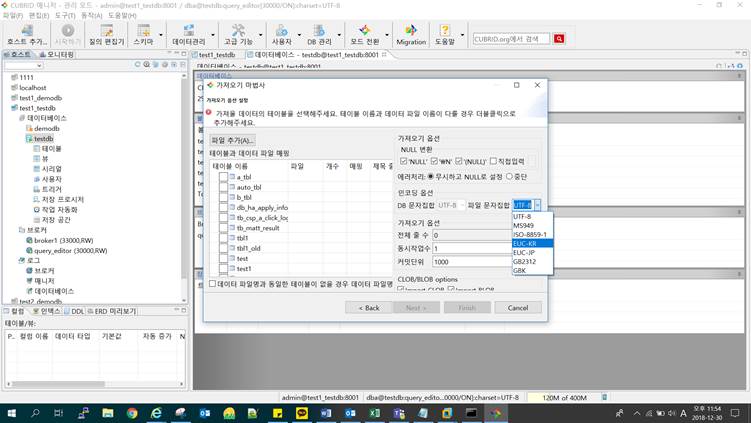Switch to the 모니터링 tab
The width and height of the screenshot is (751, 423).
coord(57,55)
